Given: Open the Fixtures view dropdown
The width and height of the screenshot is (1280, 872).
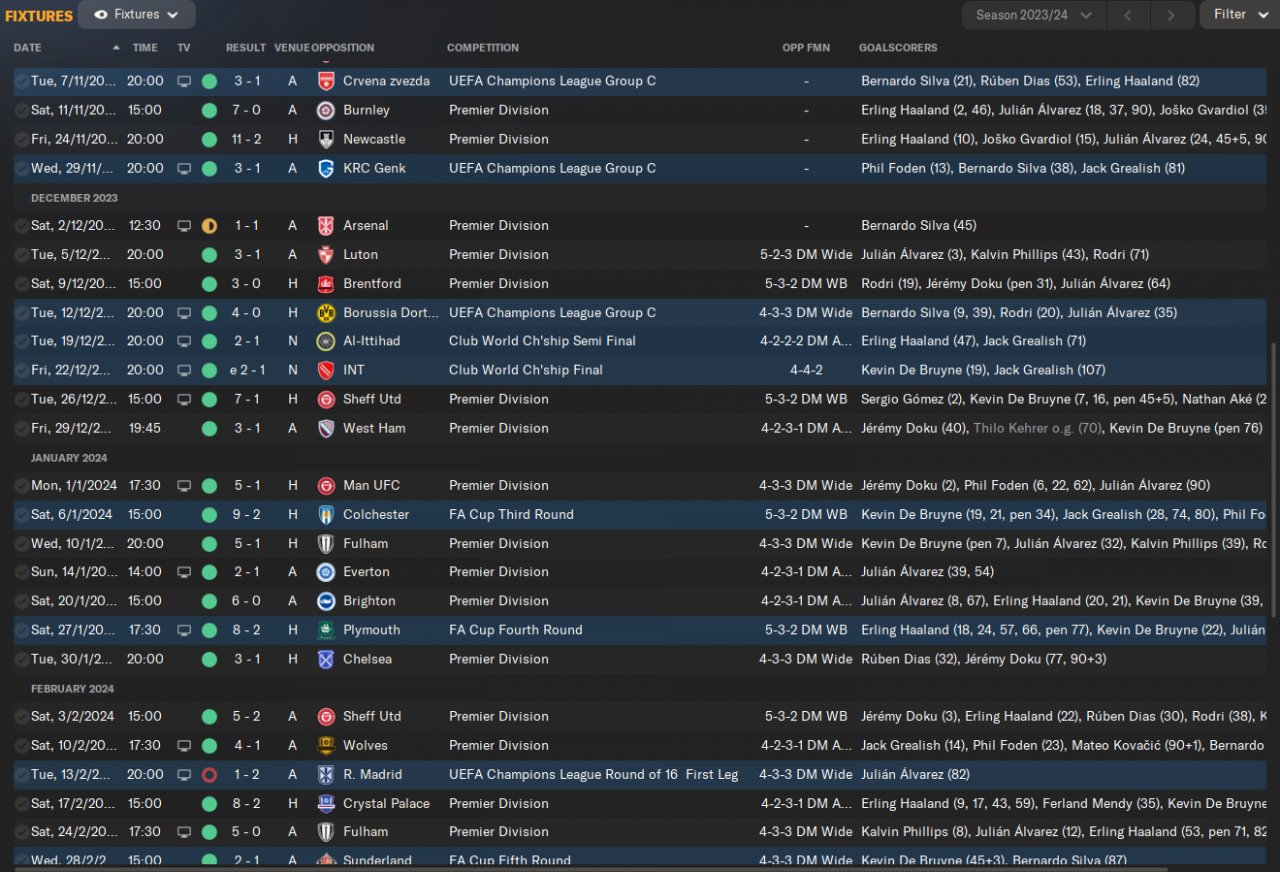Looking at the screenshot, I should pos(137,15).
